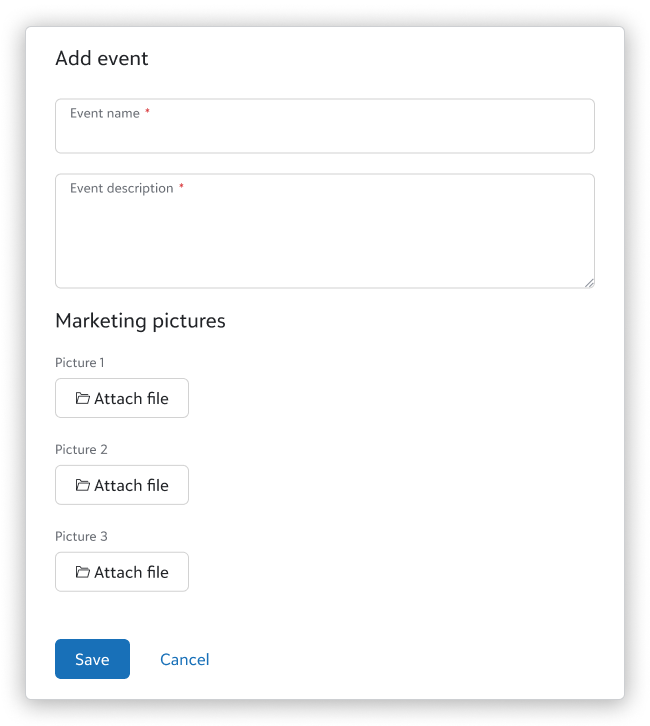Save the new event

click(x=92, y=659)
